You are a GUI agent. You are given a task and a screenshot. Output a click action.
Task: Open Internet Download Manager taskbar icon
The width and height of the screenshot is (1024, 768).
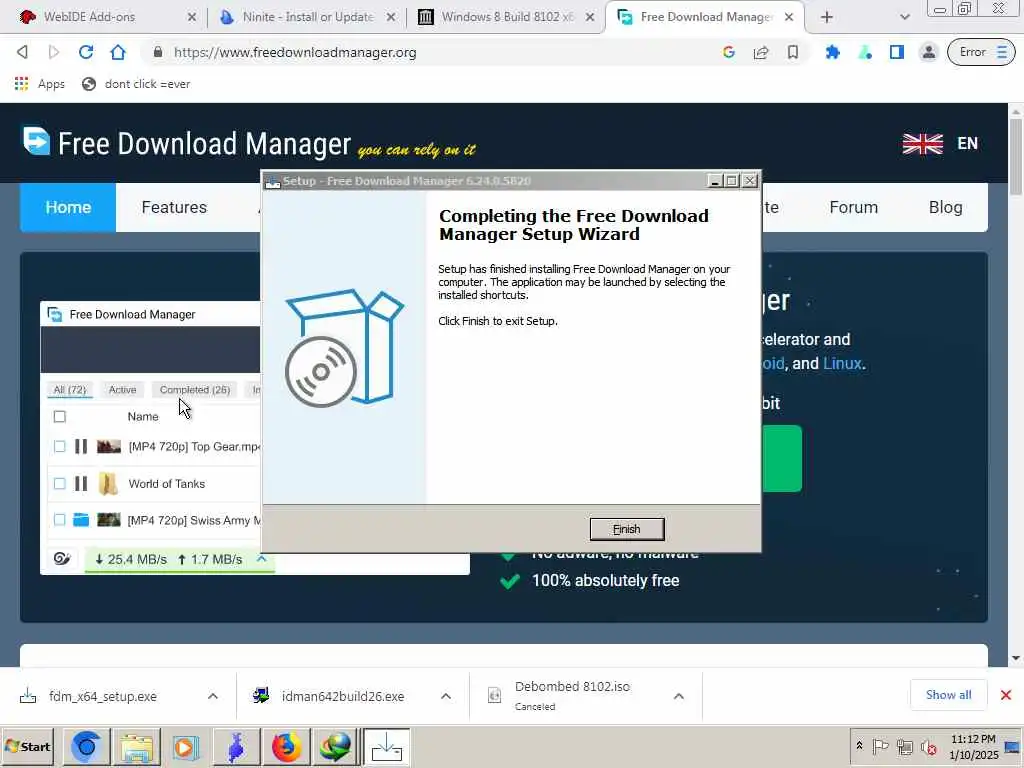click(x=336, y=746)
